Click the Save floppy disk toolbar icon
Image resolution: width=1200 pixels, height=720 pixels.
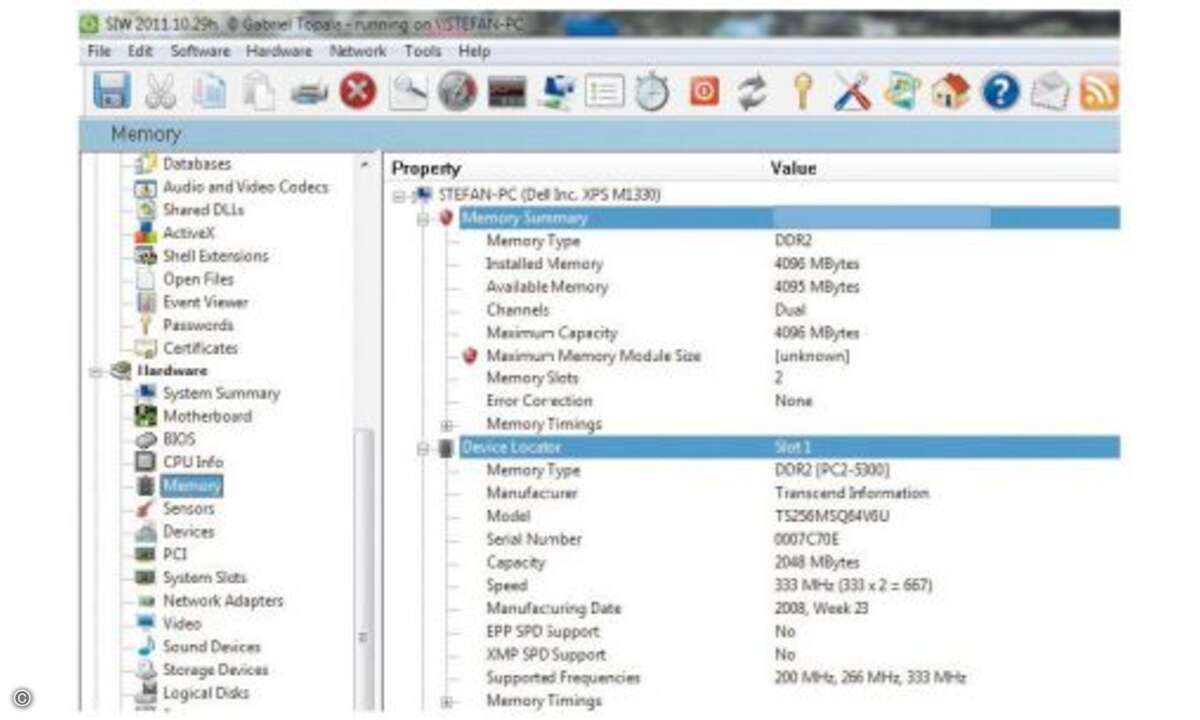tap(111, 92)
